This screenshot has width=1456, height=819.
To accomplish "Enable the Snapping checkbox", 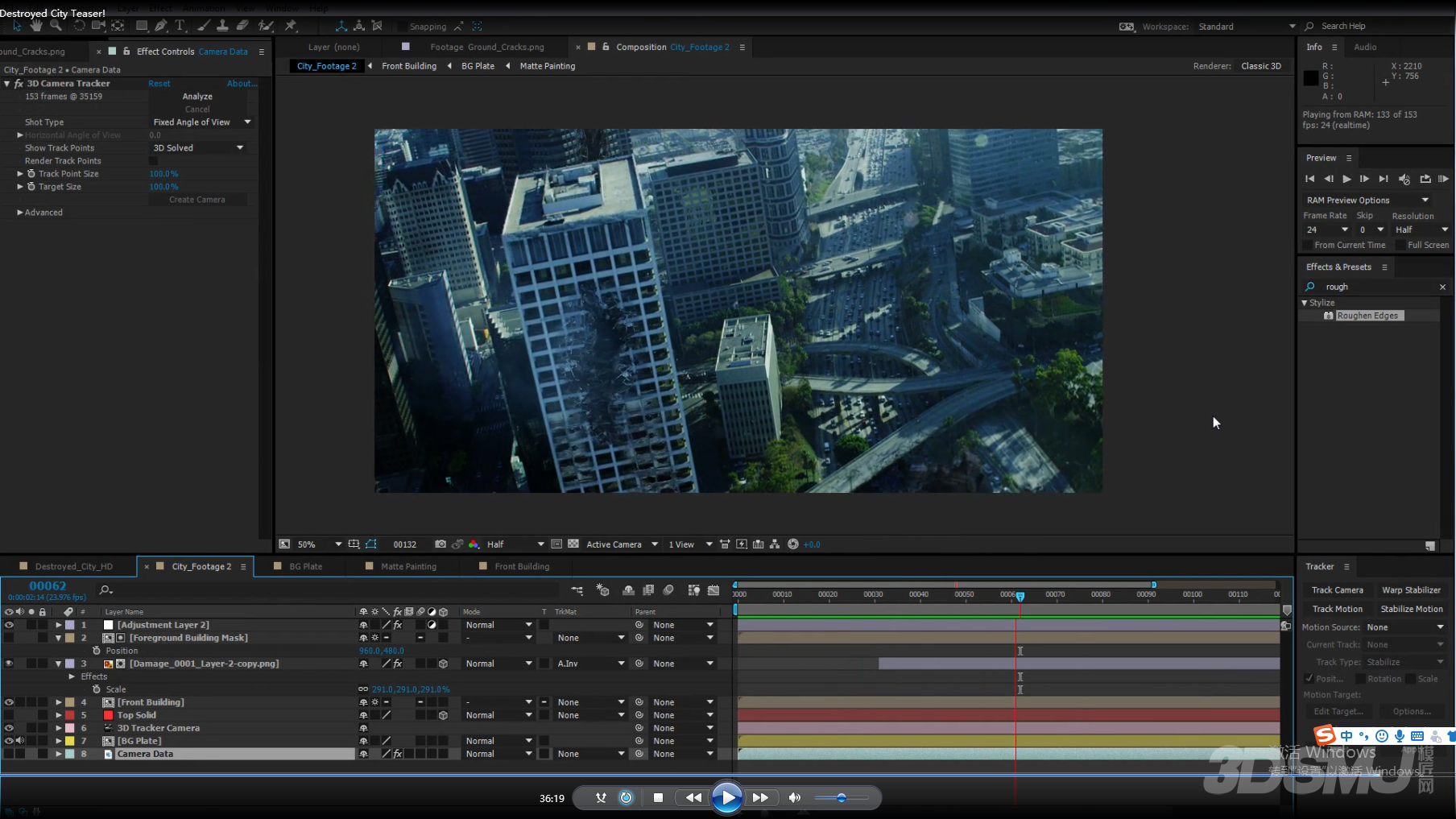I will (403, 27).
